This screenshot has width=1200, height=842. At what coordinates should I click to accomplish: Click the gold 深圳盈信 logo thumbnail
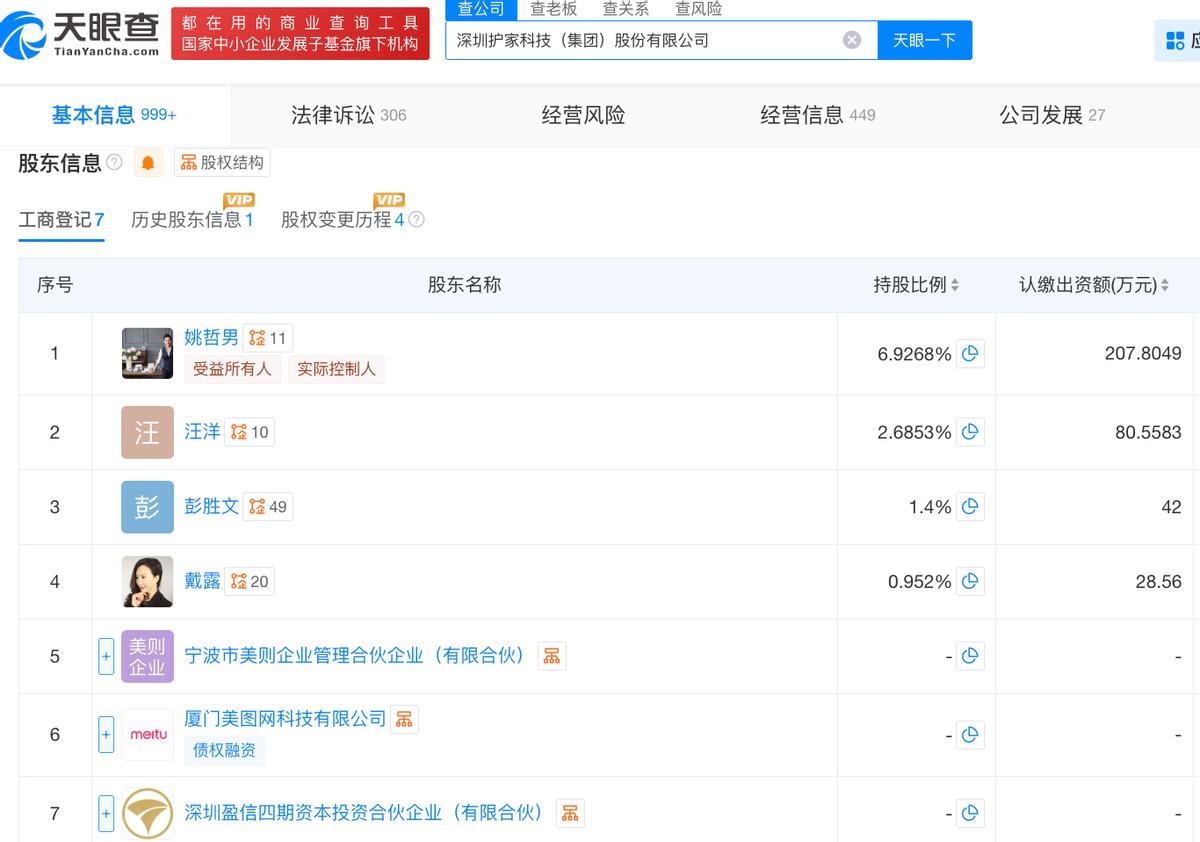(147, 813)
